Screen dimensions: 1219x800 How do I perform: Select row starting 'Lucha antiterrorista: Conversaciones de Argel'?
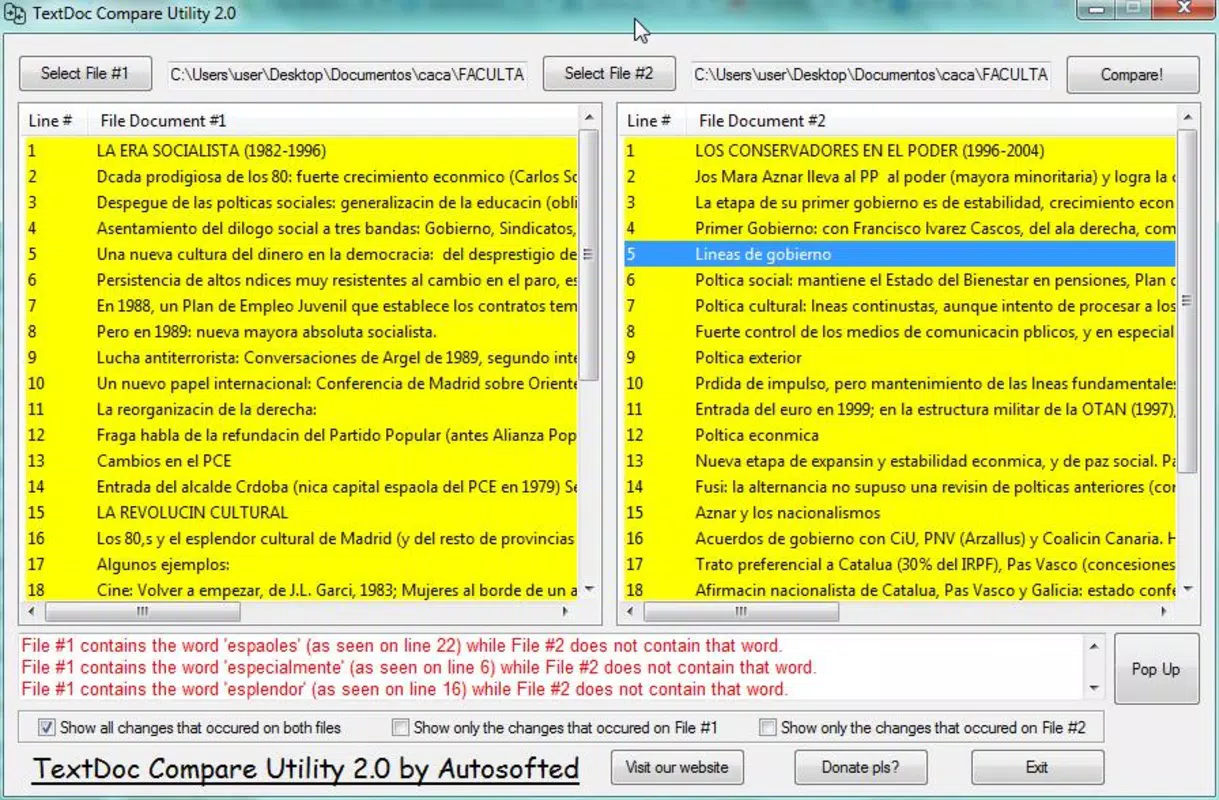pyautogui.click(x=300, y=357)
